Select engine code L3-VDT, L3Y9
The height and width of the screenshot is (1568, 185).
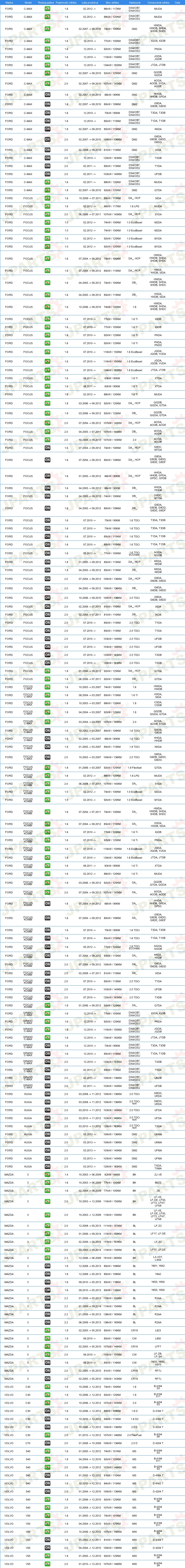[x=158, y=1258]
